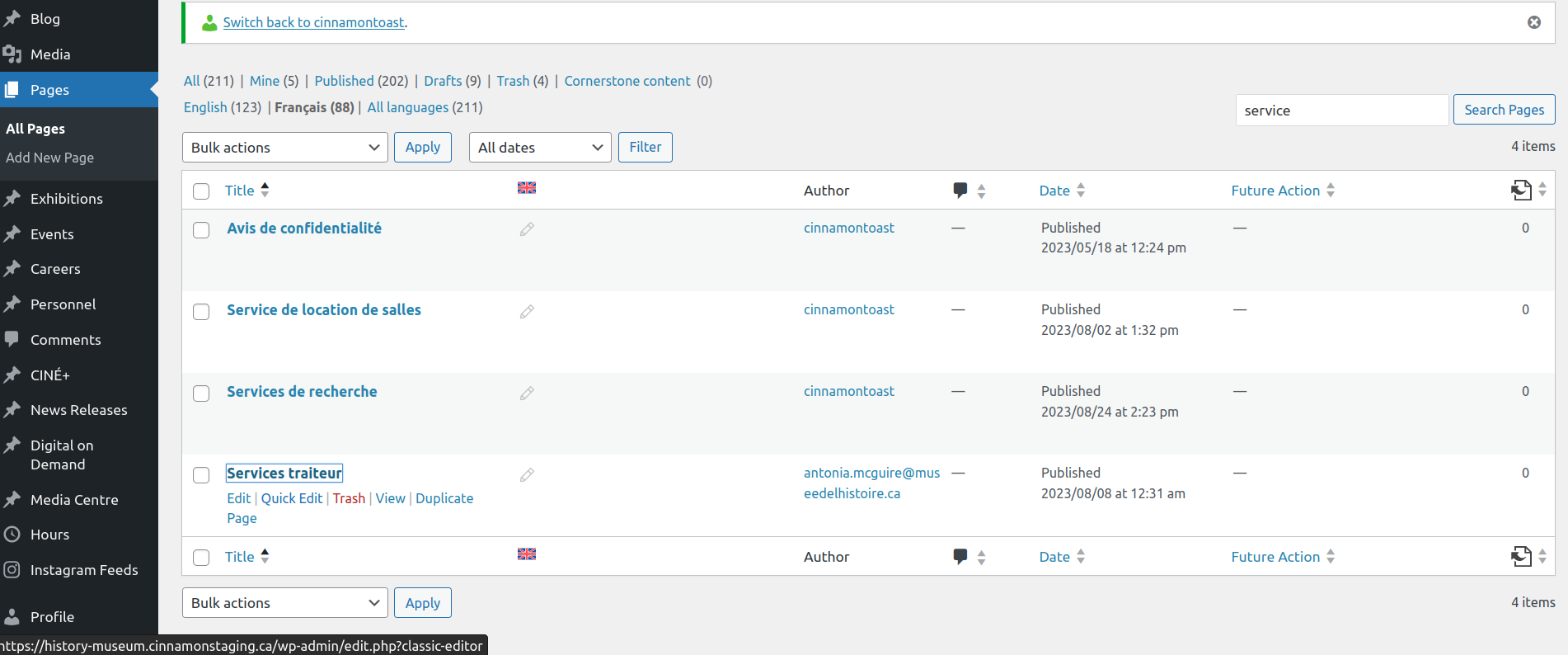
Task: Dismiss the switch-back notice
Action: [1533, 22]
